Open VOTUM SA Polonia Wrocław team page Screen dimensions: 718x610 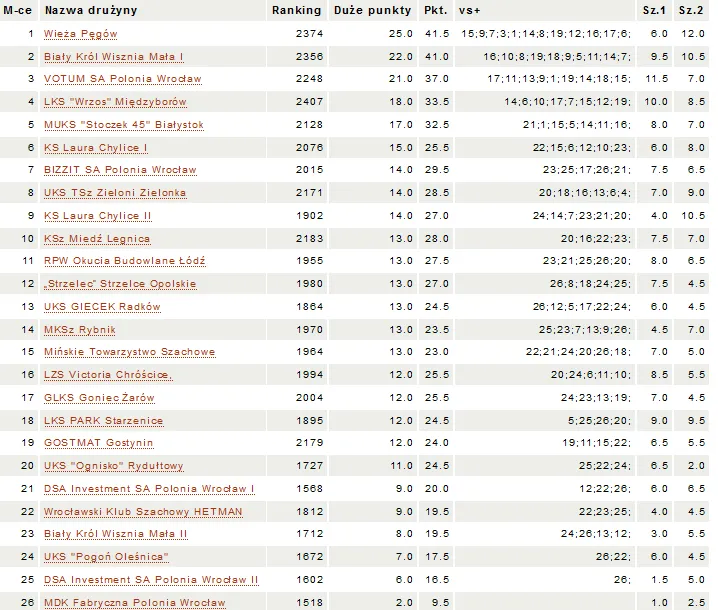click(122, 79)
